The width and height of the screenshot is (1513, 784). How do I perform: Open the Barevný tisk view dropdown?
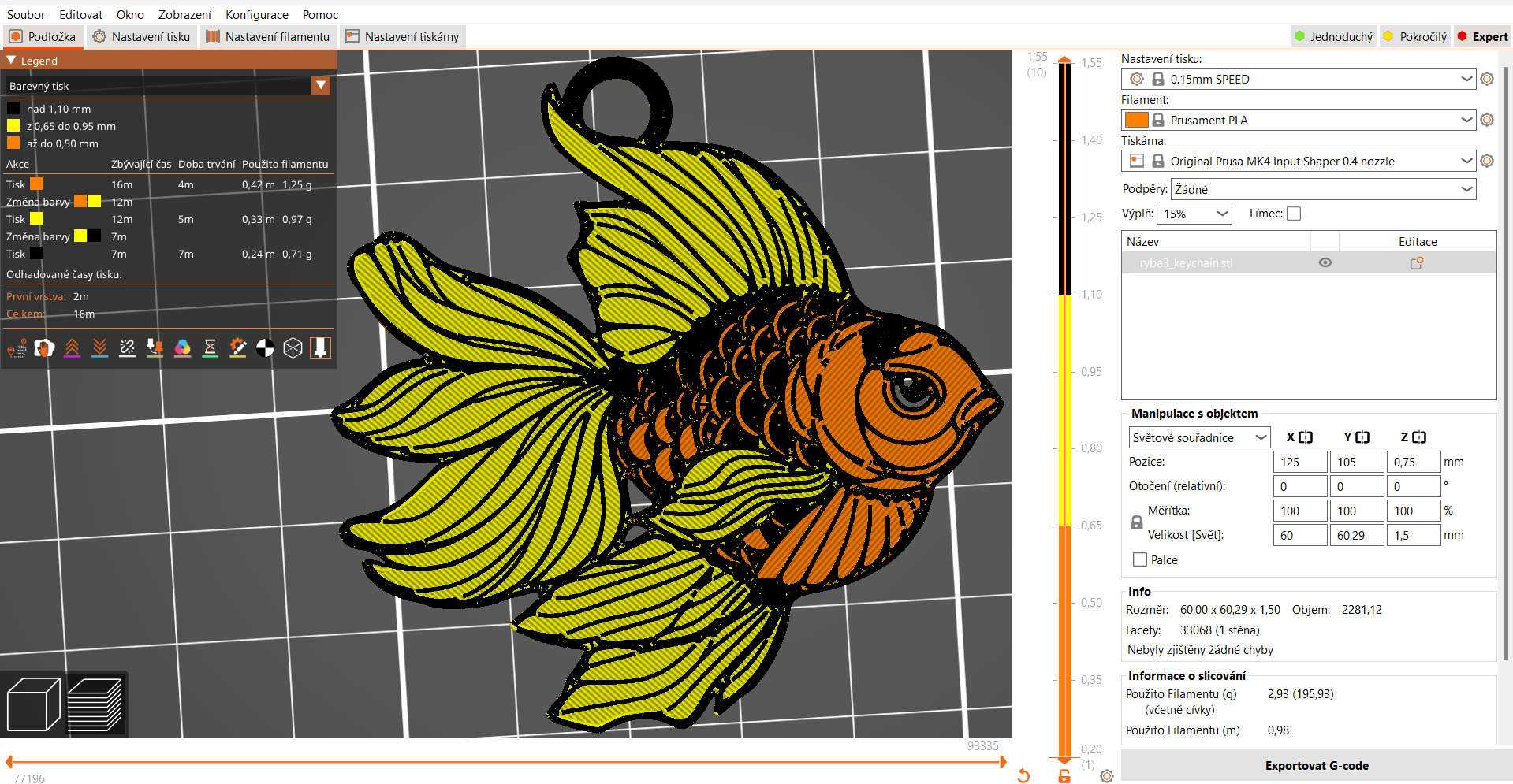(321, 85)
